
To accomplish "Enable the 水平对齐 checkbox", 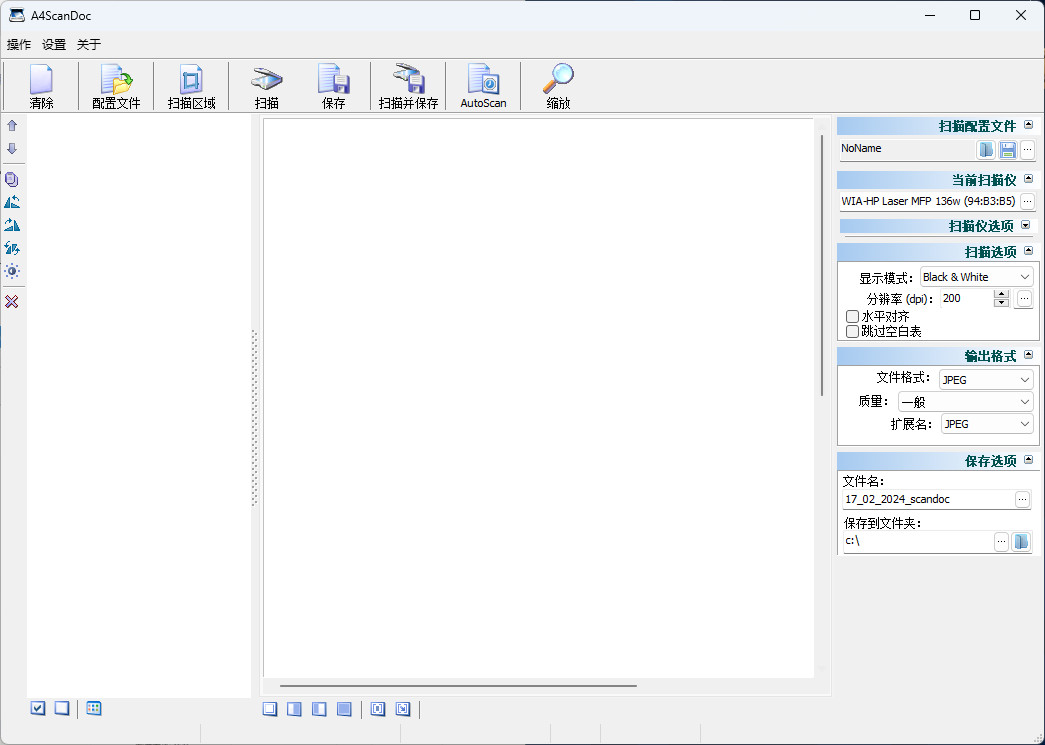I will point(852,317).
